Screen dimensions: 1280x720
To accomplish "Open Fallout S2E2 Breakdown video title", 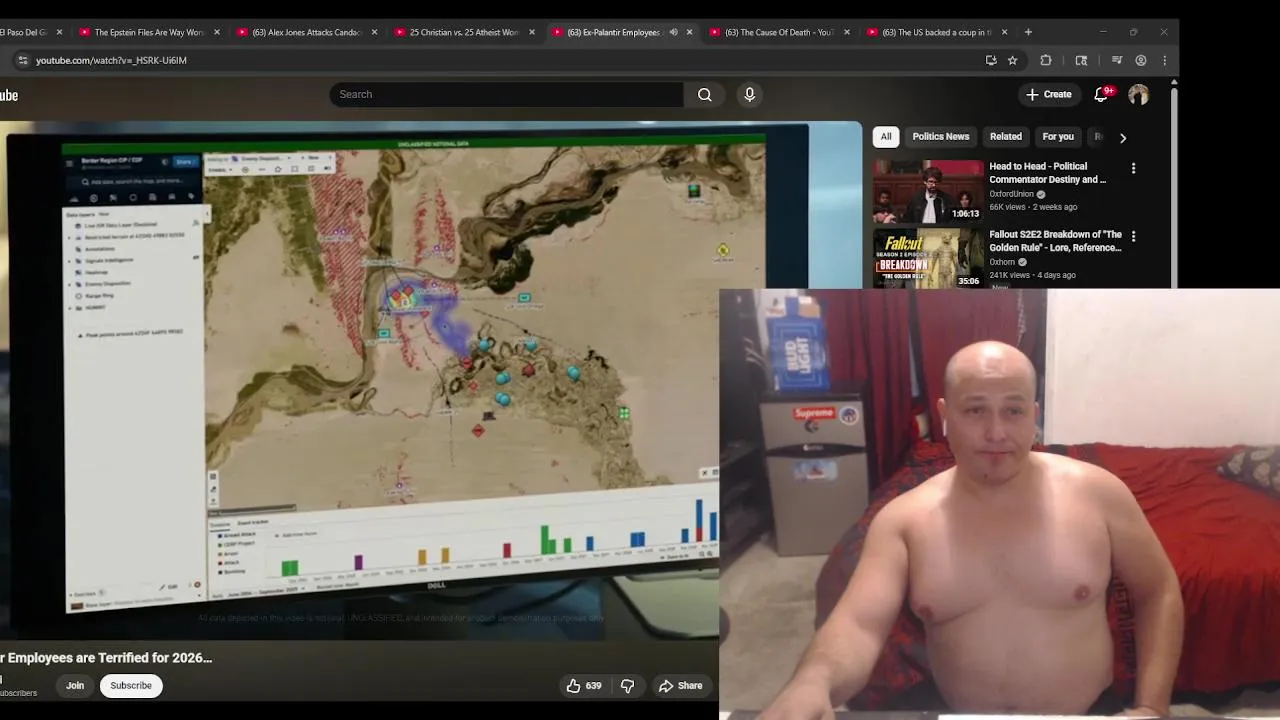I will (1055, 241).
